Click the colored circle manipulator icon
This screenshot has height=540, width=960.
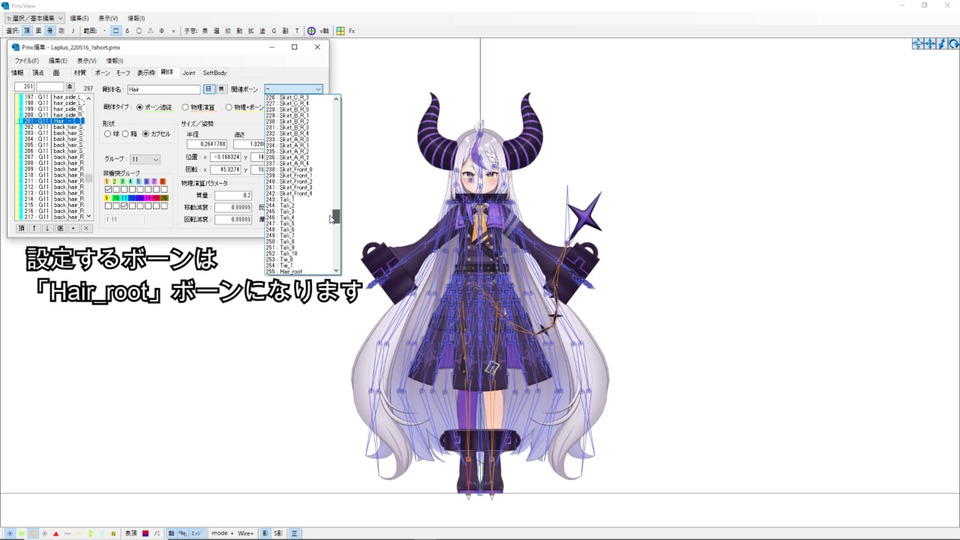[x=311, y=31]
